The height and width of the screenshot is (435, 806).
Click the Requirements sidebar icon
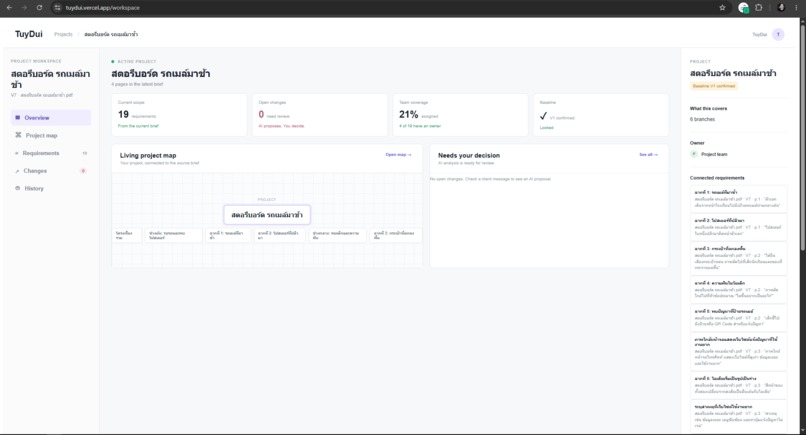[16, 153]
